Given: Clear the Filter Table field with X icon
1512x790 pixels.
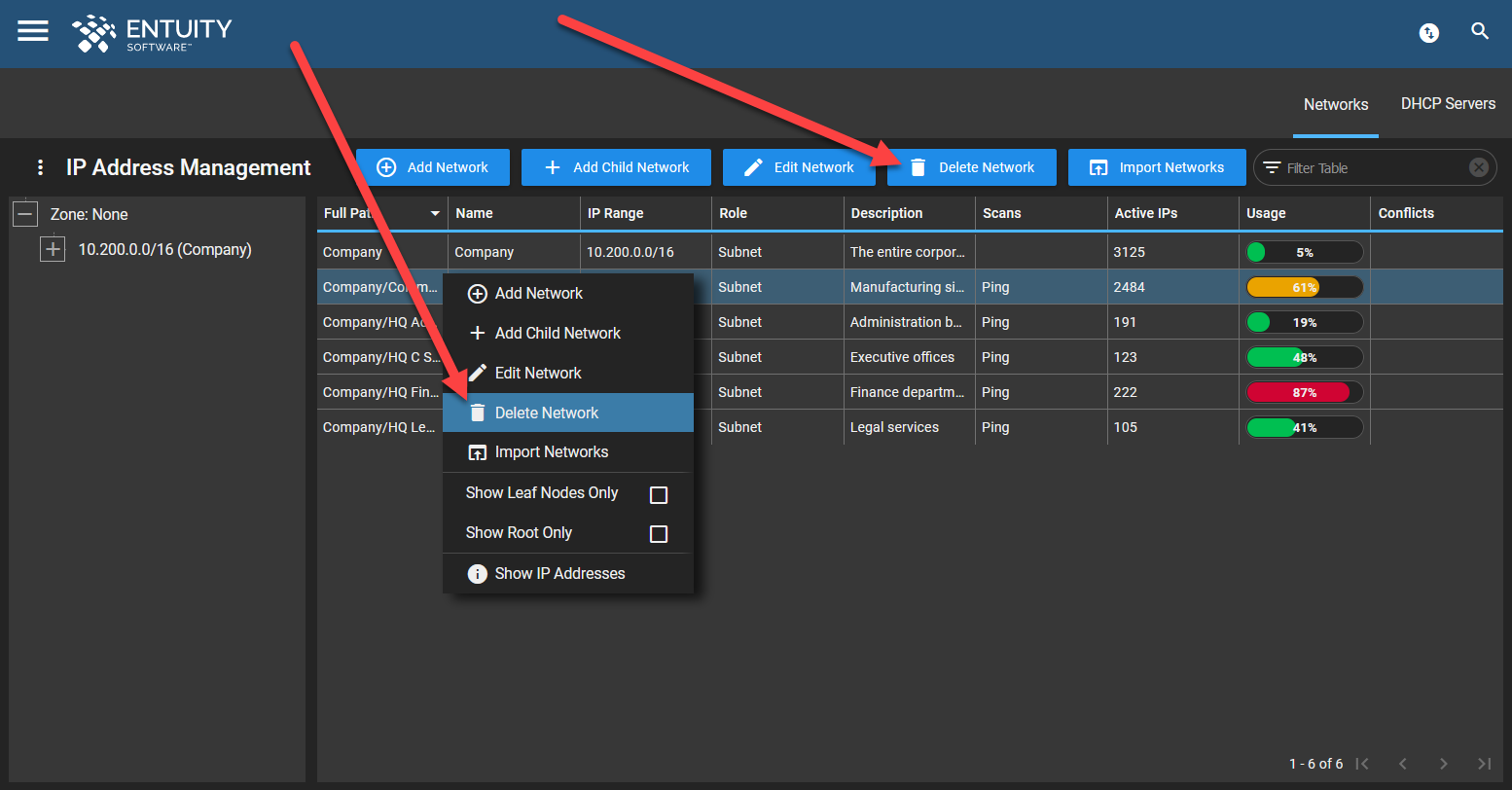Looking at the screenshot, I should point(1478,167).
